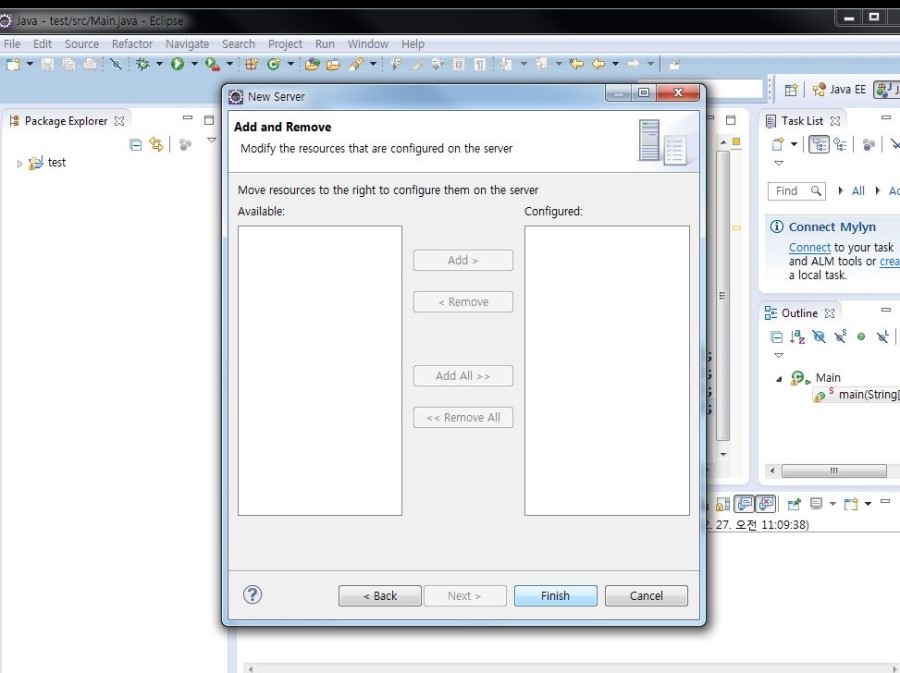Click New Task icon in Task List
Screen dimensions: 900x673
[x=778, y=145]
